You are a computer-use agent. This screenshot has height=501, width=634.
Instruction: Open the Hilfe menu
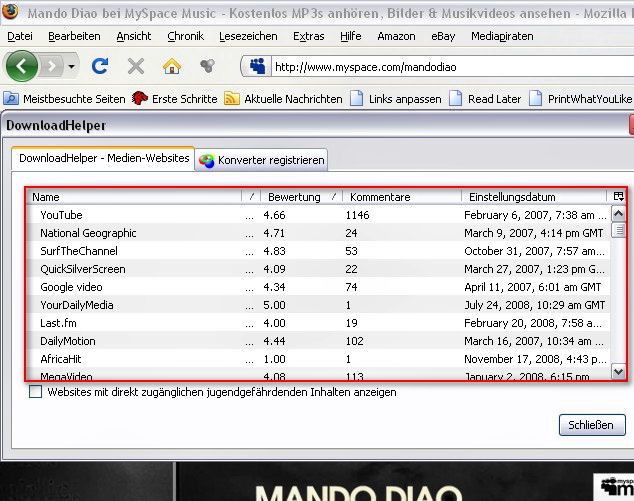click(x=351, y=36)
